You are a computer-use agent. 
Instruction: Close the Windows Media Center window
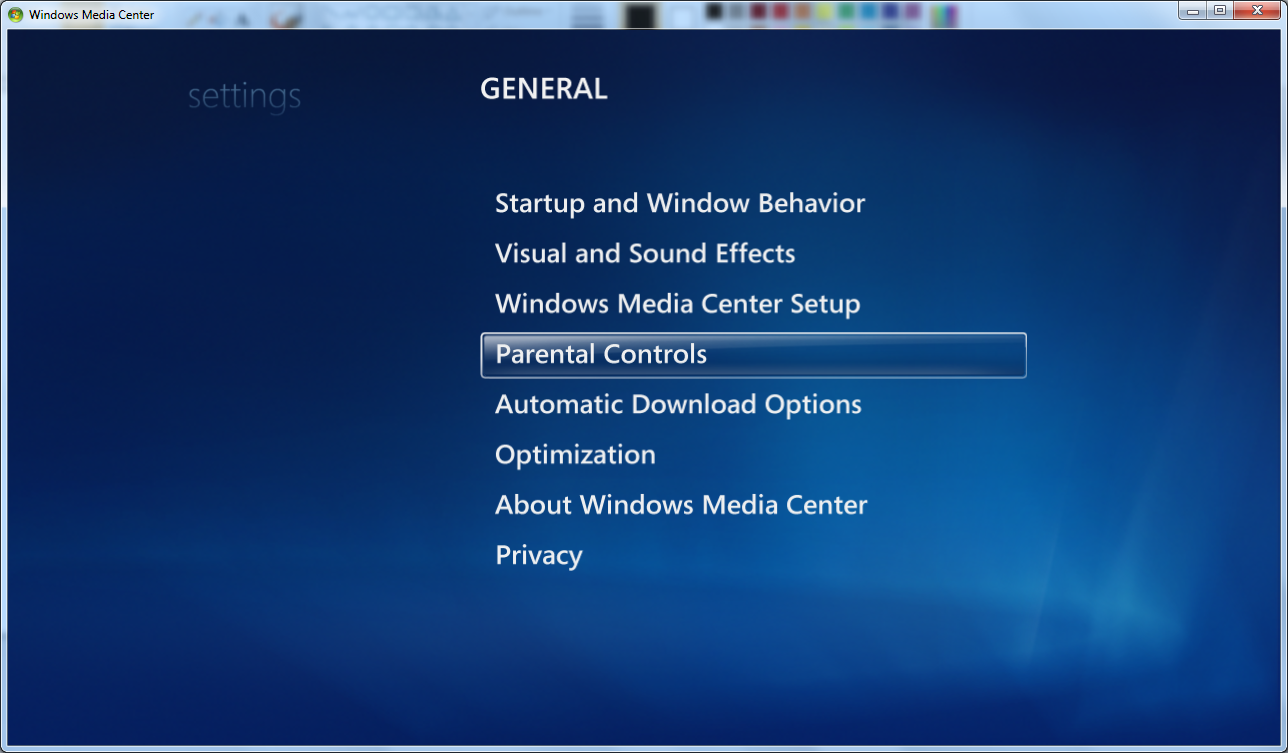point(1257,10)
